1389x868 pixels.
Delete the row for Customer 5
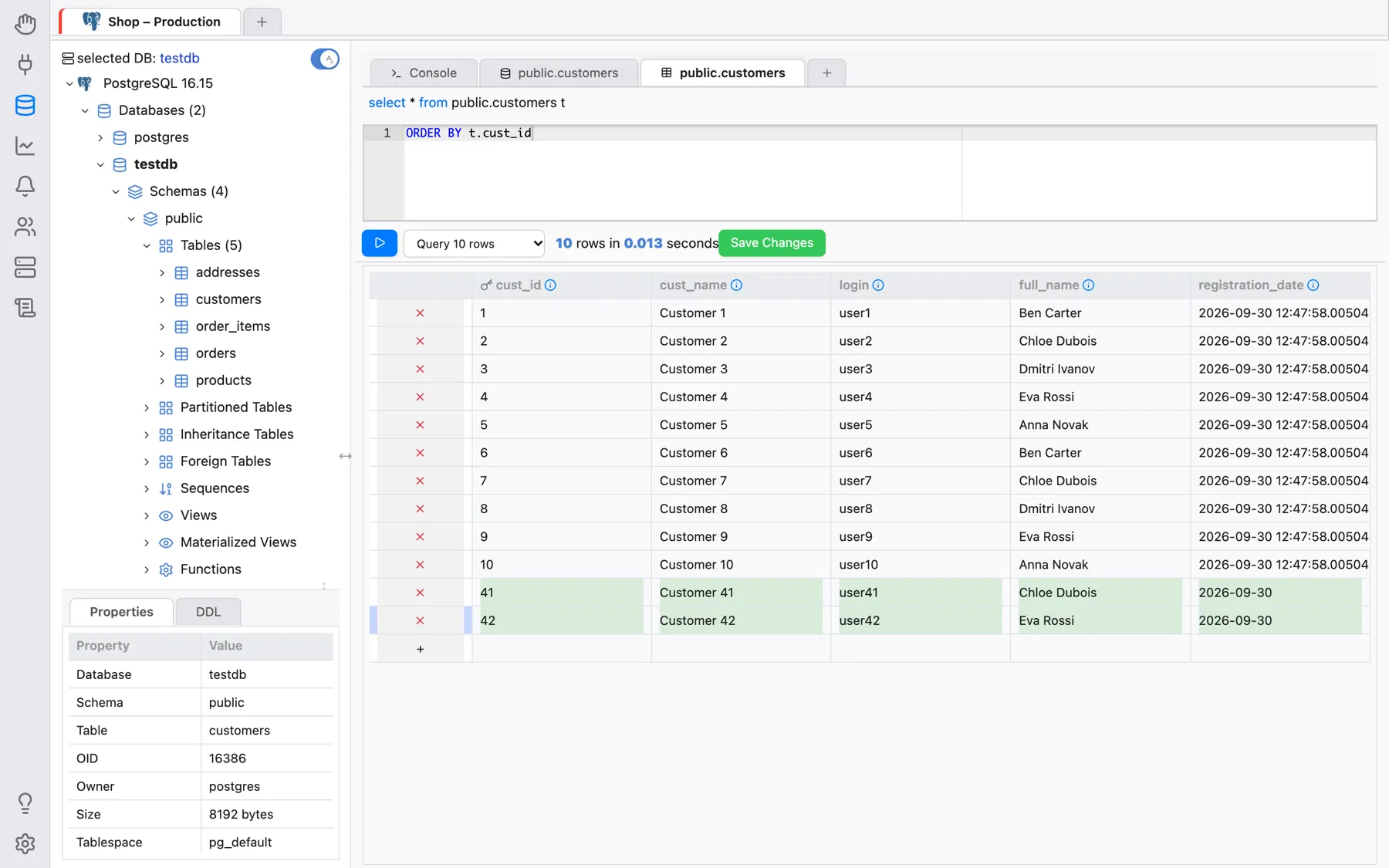point(420,425)
